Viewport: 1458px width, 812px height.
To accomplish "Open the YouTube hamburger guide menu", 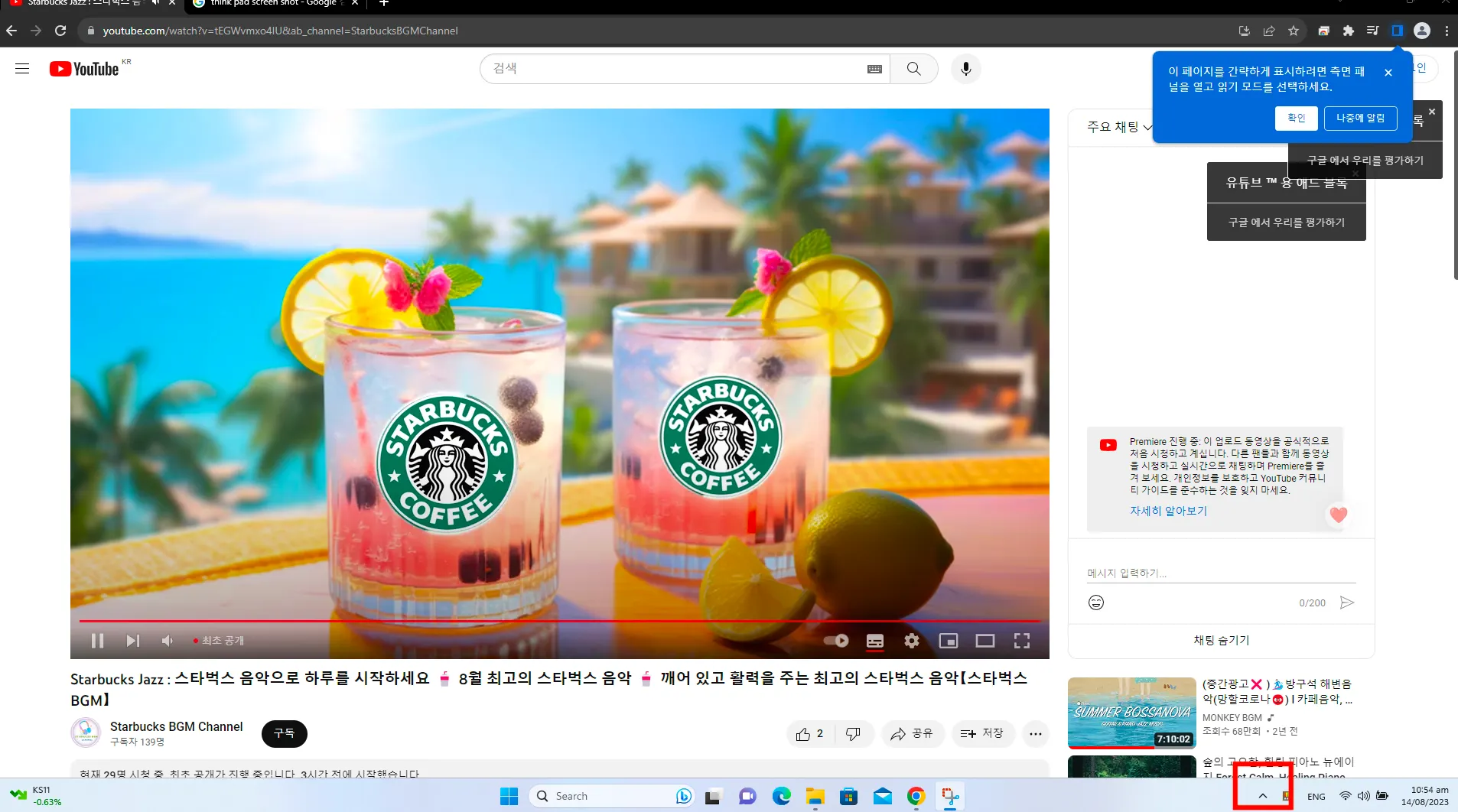I will point(22,69).
